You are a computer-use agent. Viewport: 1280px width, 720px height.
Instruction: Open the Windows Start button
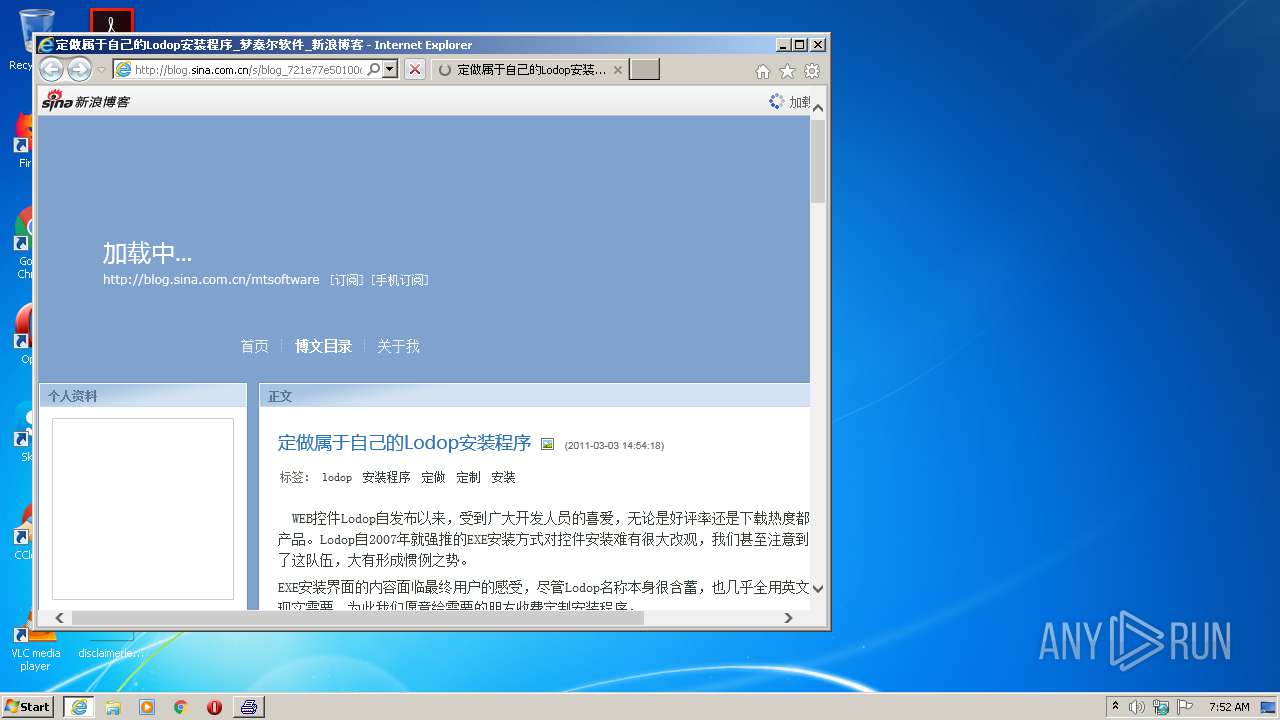(x=28, y=706)
